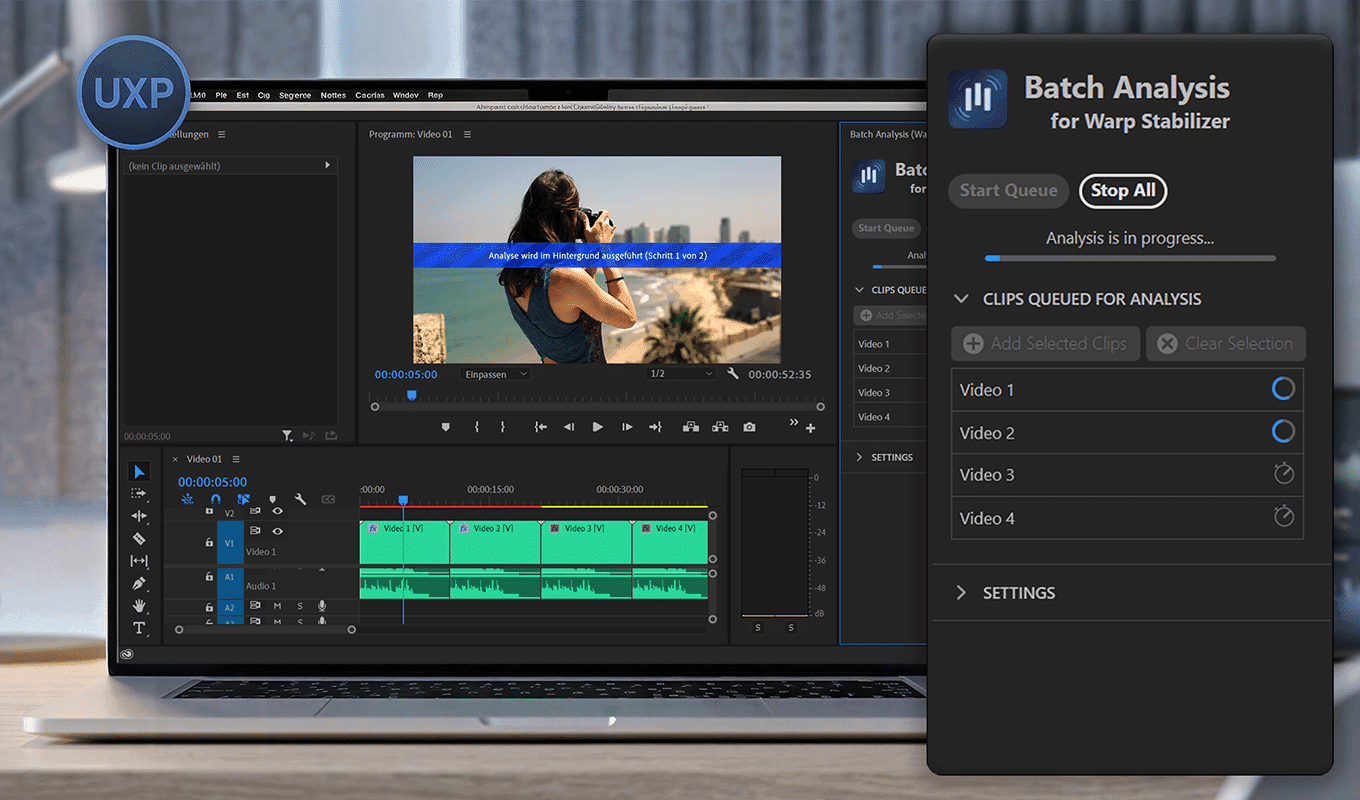1360x800 pixels.
Task: Mark Out point in Program Monitor
Action: click(502, 427)
